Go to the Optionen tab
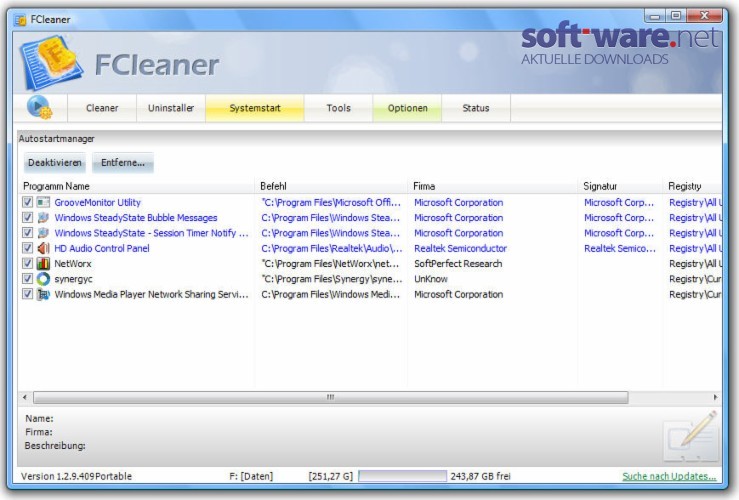Screen dimensions: 739x500 (407, 108)
